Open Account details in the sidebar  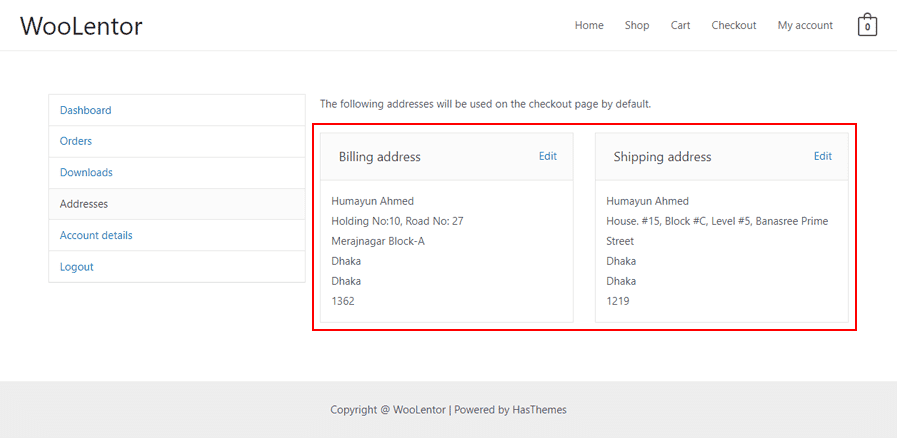[96, 236]
